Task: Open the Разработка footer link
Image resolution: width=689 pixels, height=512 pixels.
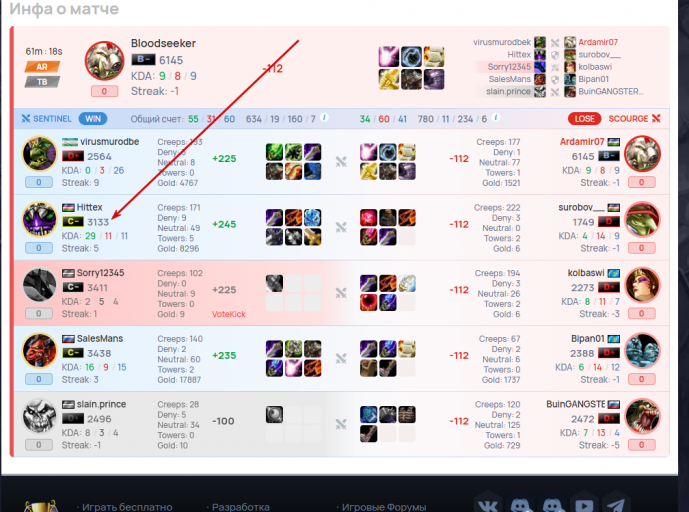Action: click(240, 507)
